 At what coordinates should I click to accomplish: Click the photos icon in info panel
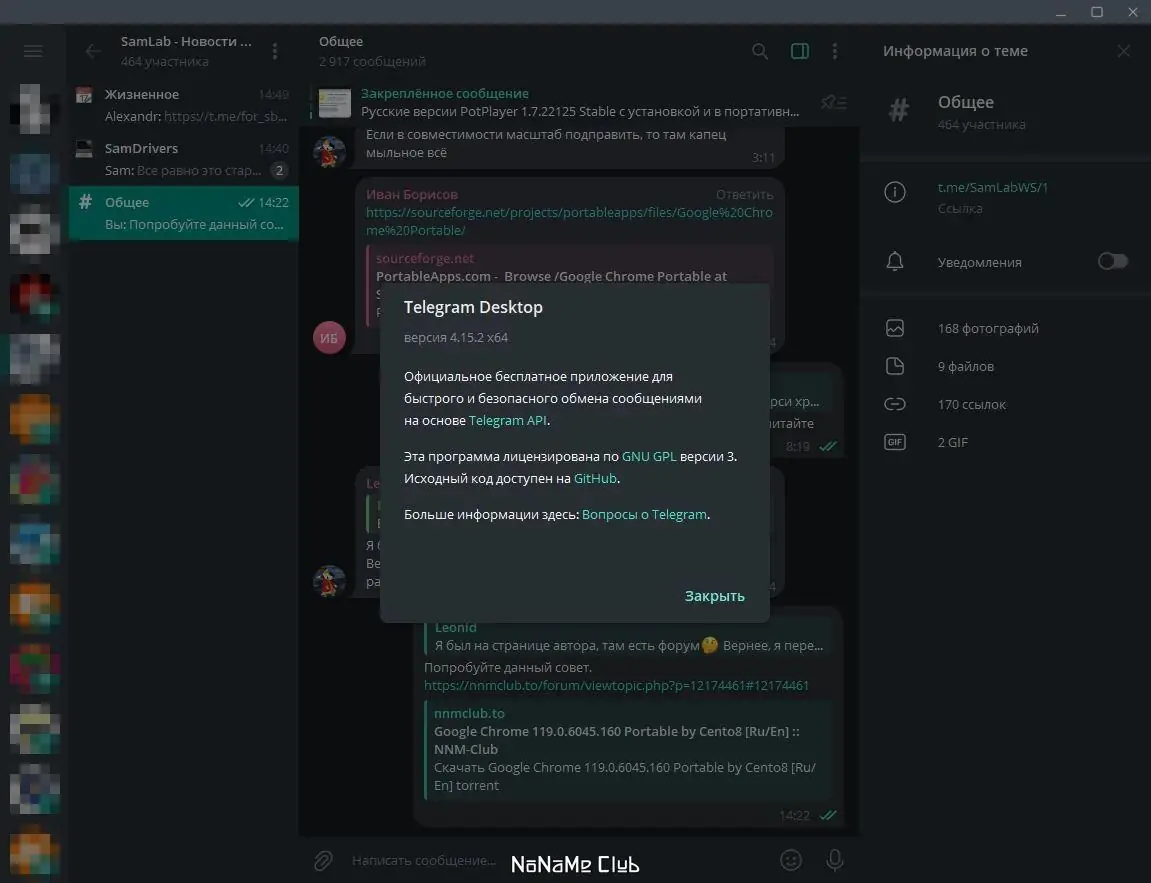pos(894,328)
